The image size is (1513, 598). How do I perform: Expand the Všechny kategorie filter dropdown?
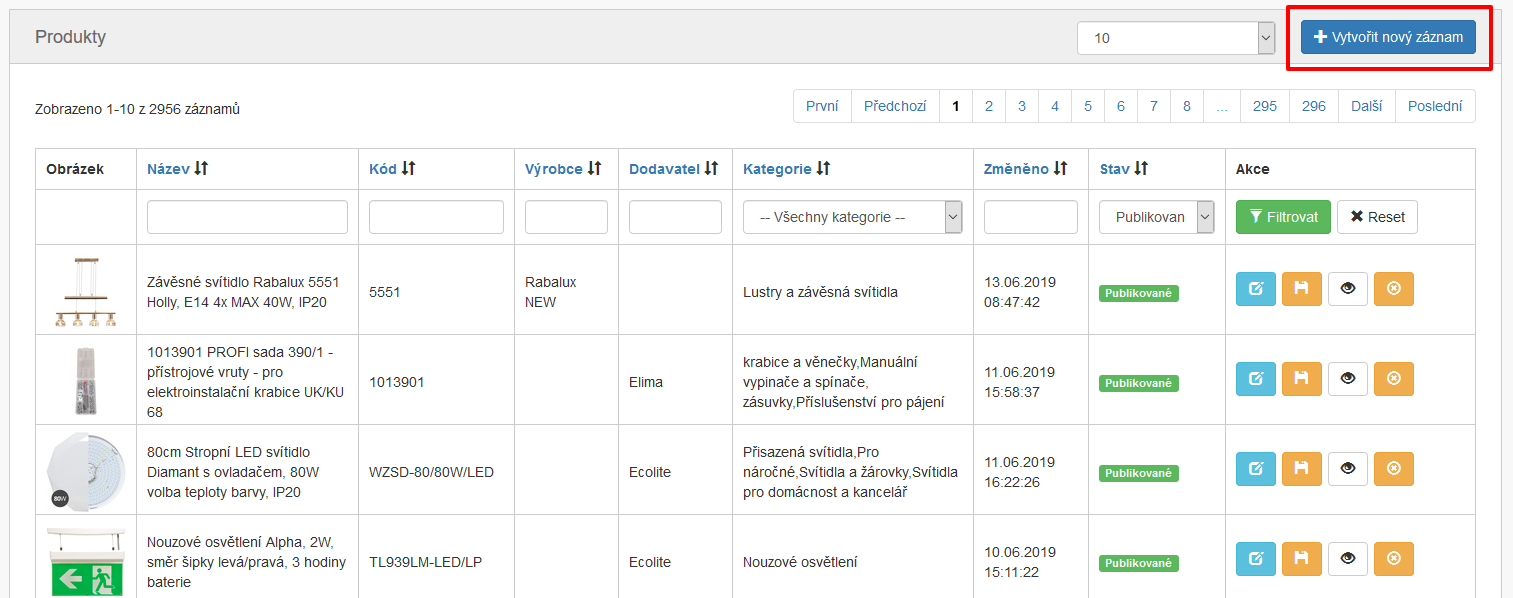click(x=852, y=217)
